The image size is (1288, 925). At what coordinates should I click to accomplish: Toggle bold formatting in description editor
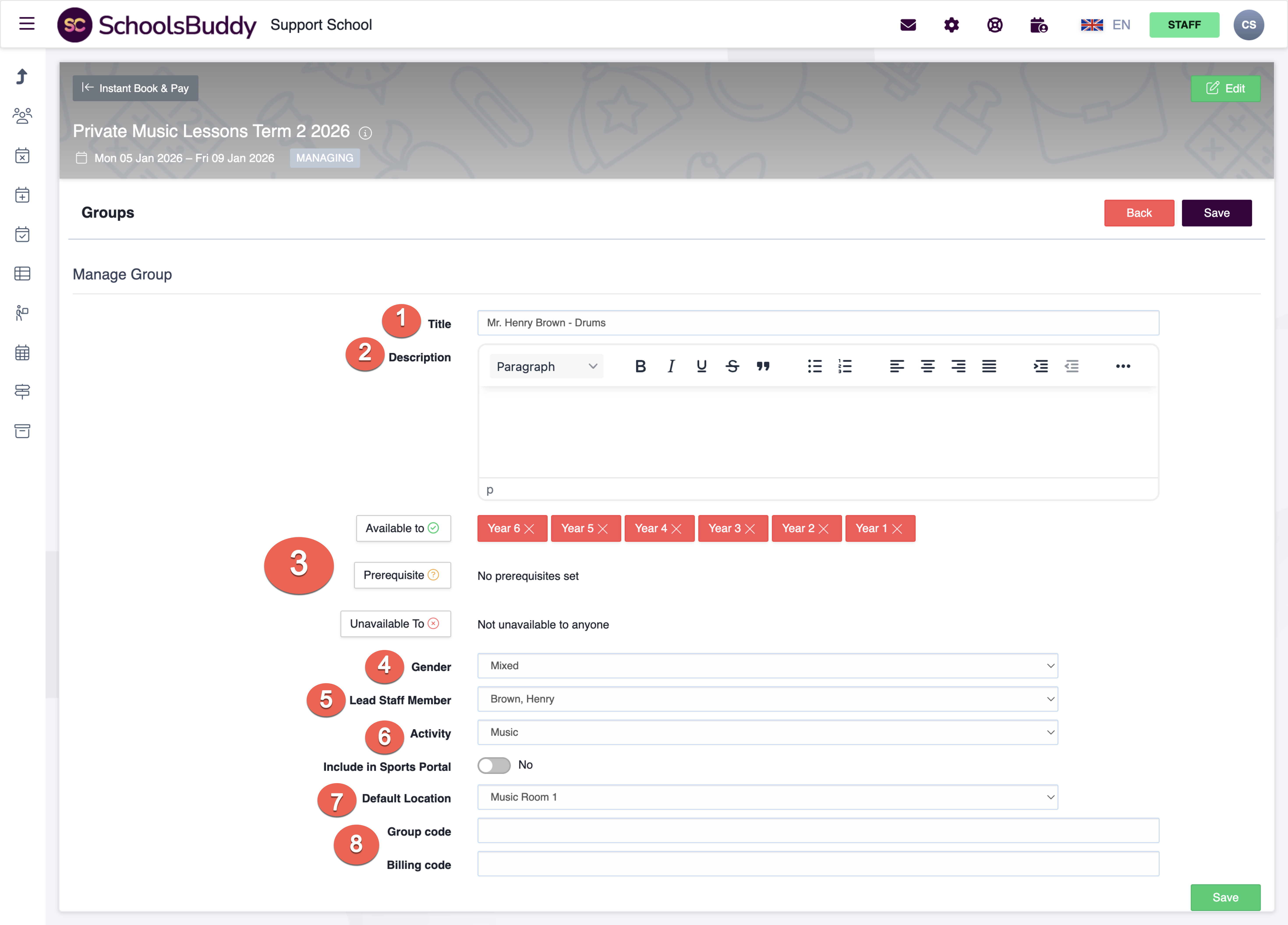point(640,366)
